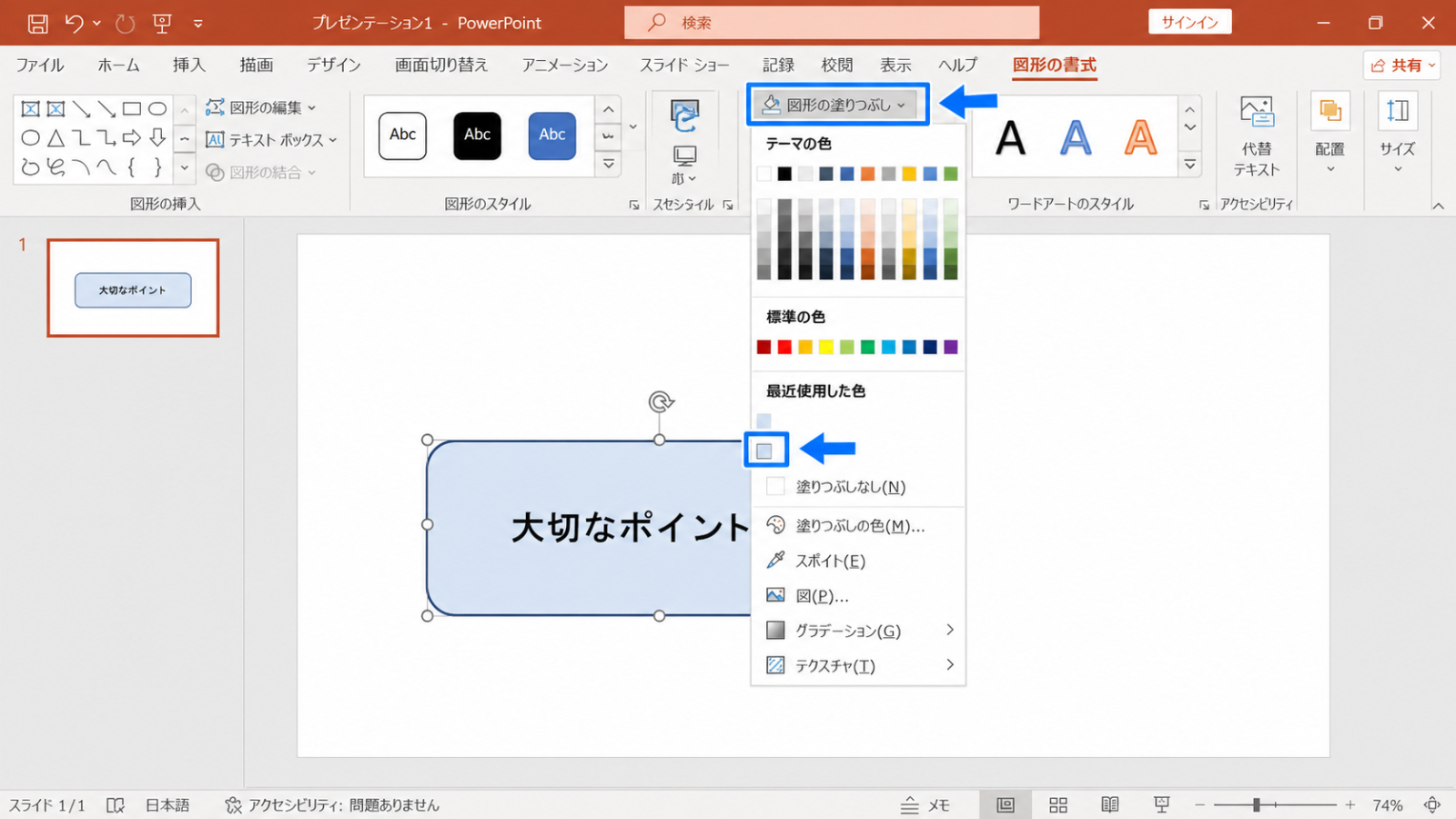
Task: Click the 日本語 language indicator
Action: [x=167, y=805]
